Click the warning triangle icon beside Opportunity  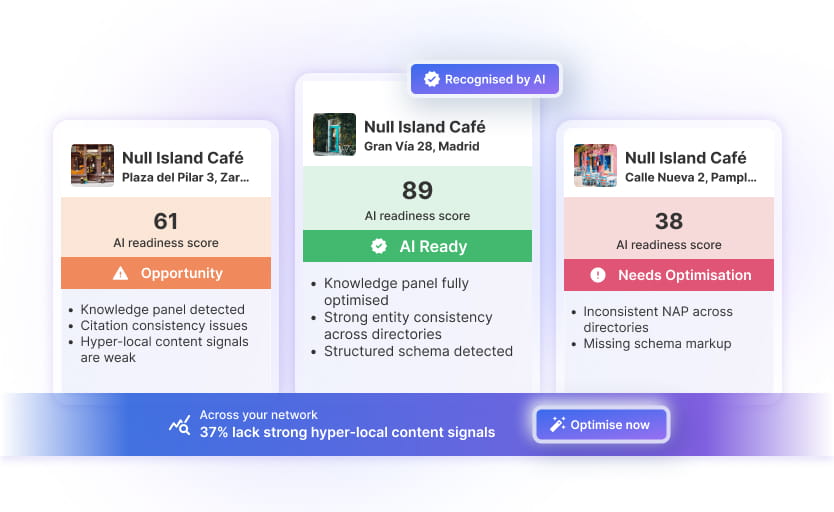(121, 273)
